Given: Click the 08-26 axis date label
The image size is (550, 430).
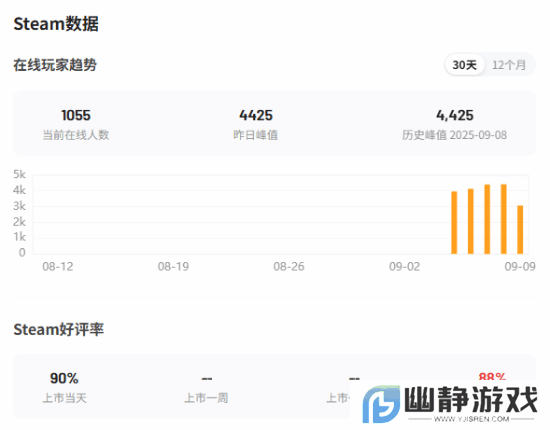Looking at the screenshot, I should pyautogui.click(x=289, y=267).
